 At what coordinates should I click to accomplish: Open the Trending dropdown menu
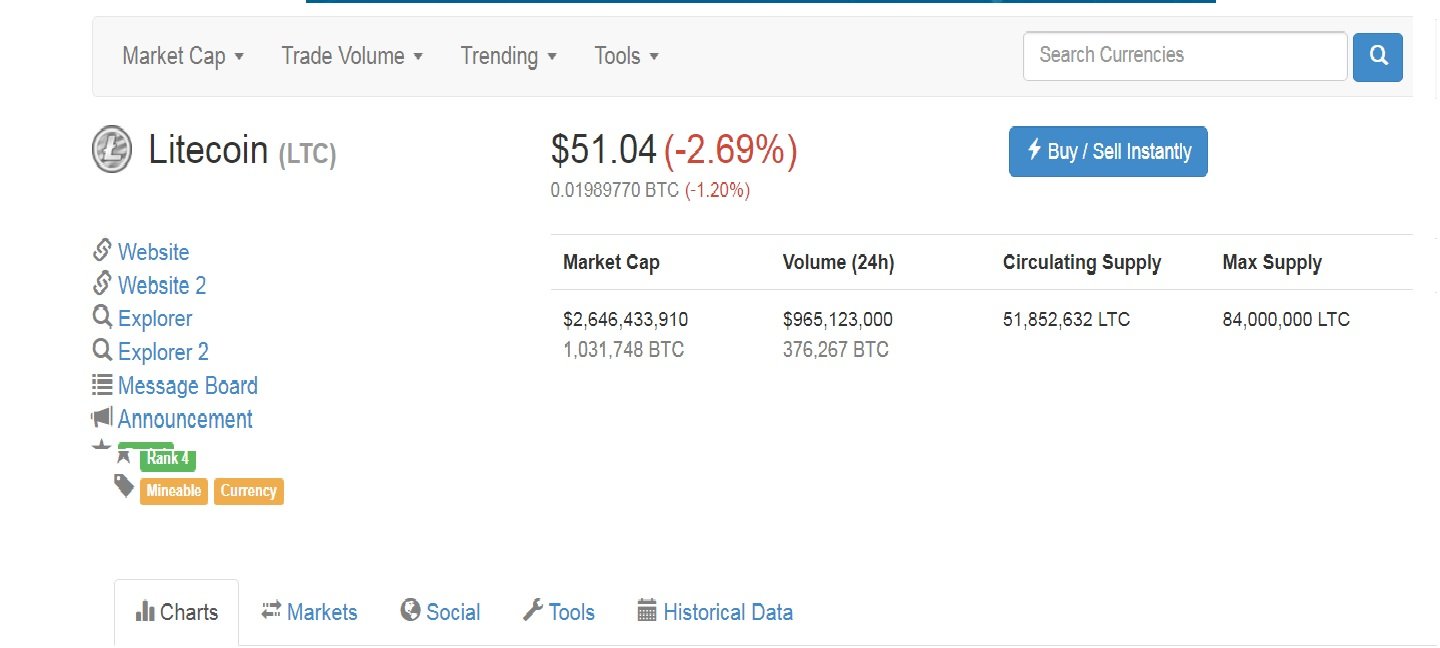(508, 56)
